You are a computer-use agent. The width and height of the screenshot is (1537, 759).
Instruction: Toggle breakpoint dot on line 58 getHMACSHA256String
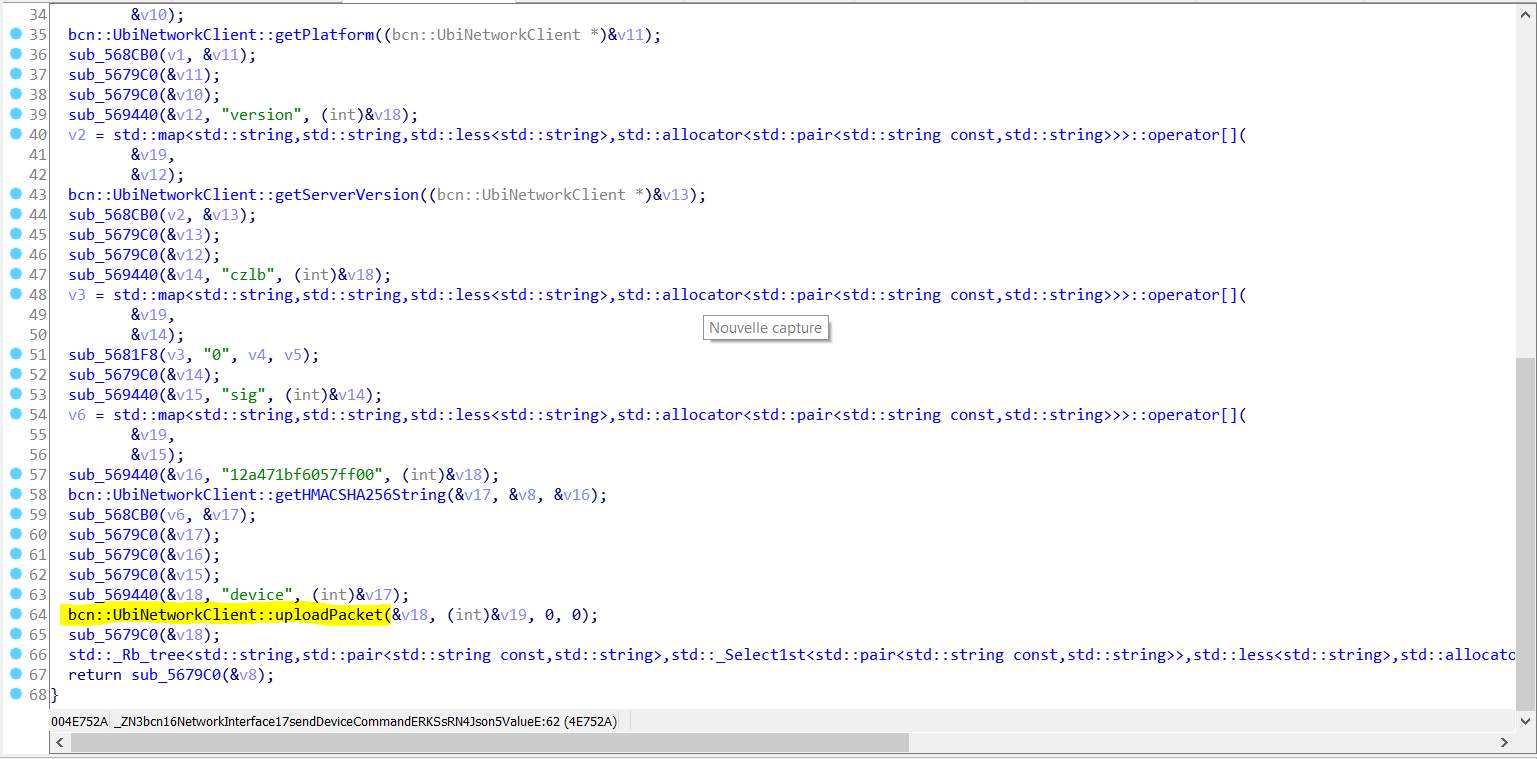click(15, 494)
